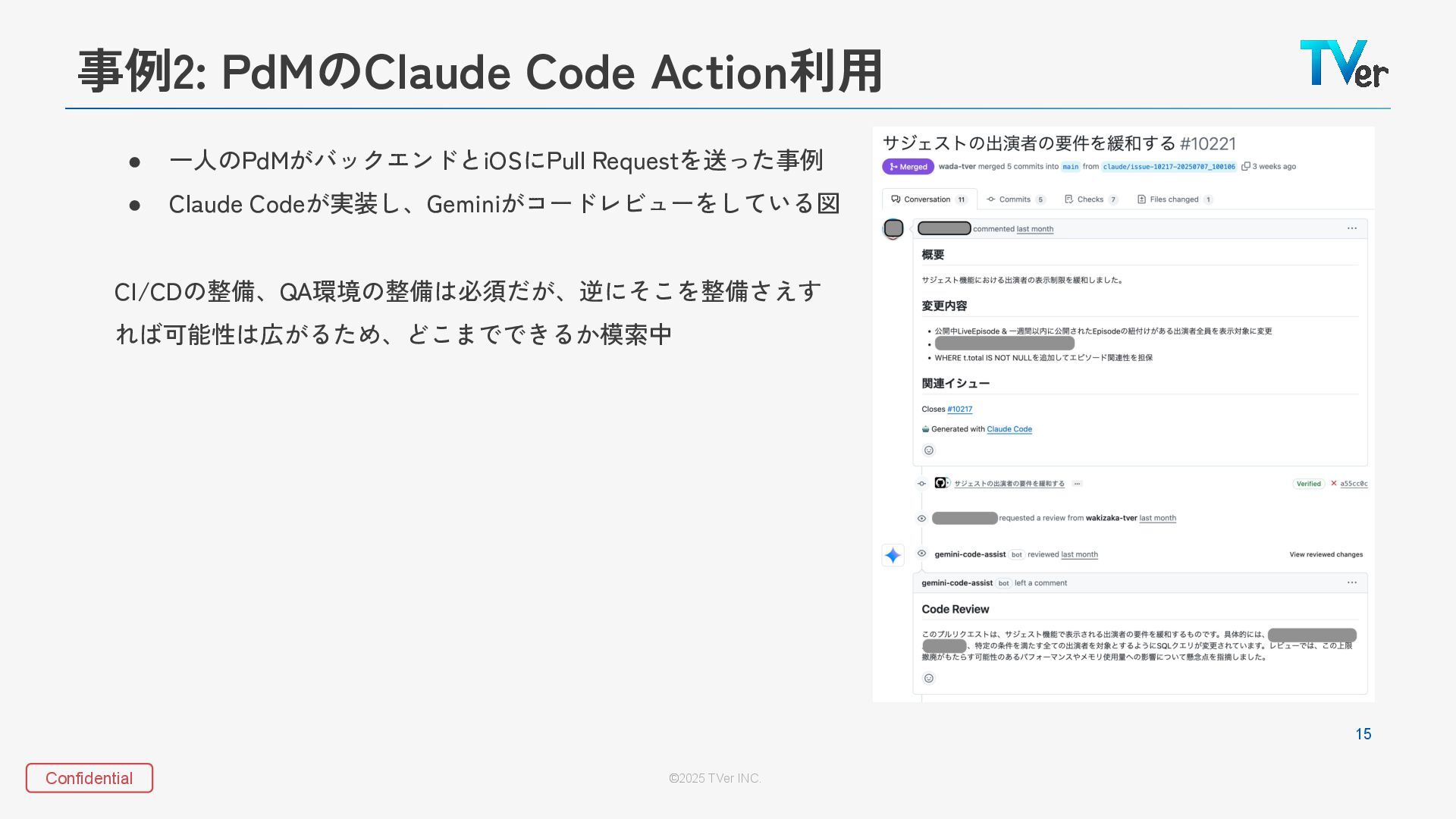The image size is (1456, 819).
Task: Click the 関連イシュー heading
Action: [955, 384]
